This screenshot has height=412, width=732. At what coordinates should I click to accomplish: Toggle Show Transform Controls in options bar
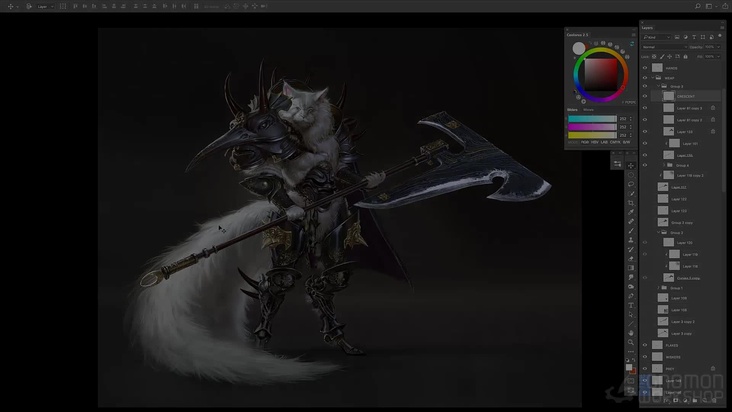pyautogui.click(x=63, y=6)
